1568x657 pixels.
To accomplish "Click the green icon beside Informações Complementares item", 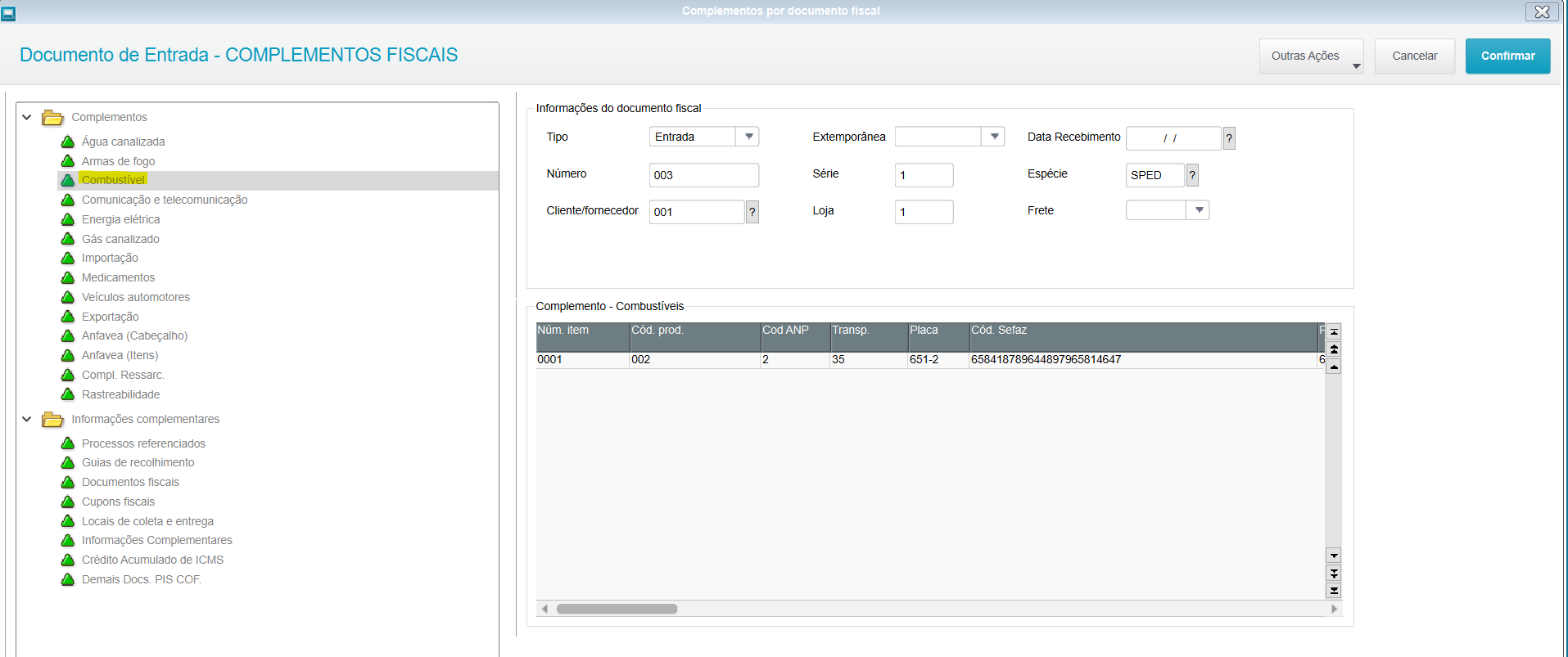I will [68, 540].
